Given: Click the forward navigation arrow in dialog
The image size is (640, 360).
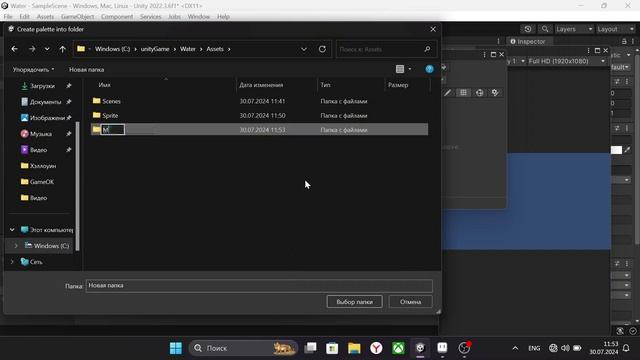Looking at the screenshot, I should click(32, 49).
